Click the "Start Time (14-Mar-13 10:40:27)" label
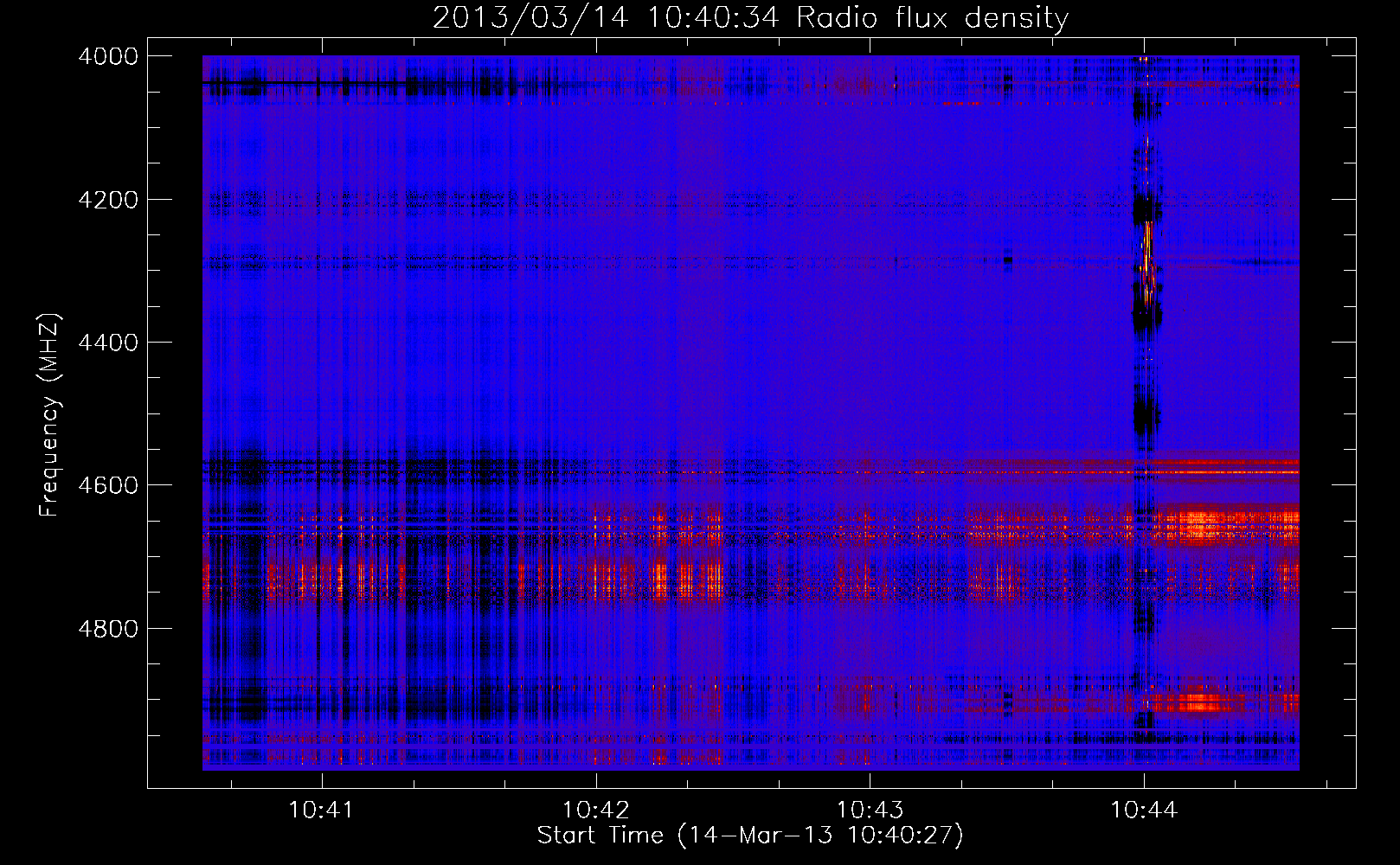1400x865 pixels. coord(750,836)
